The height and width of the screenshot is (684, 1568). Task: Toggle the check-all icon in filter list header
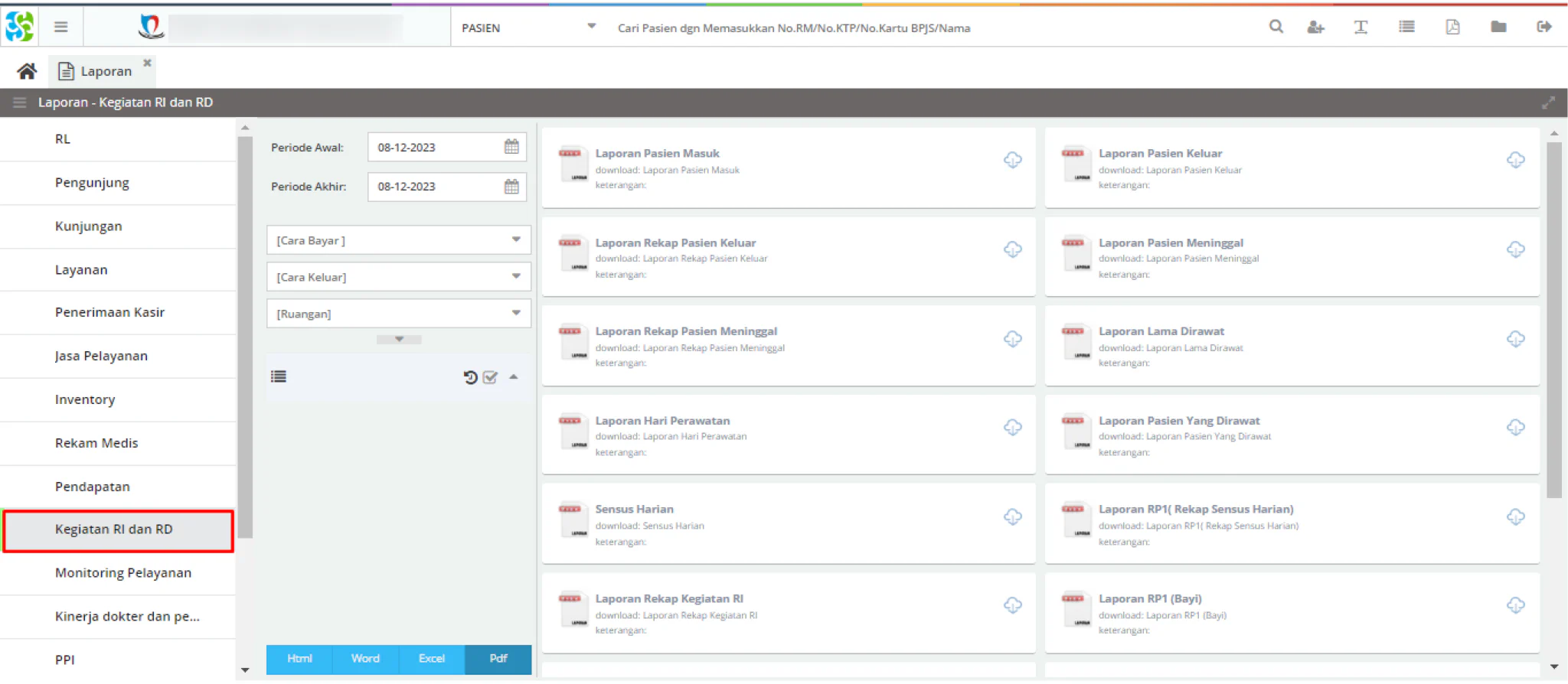point(490,377)
